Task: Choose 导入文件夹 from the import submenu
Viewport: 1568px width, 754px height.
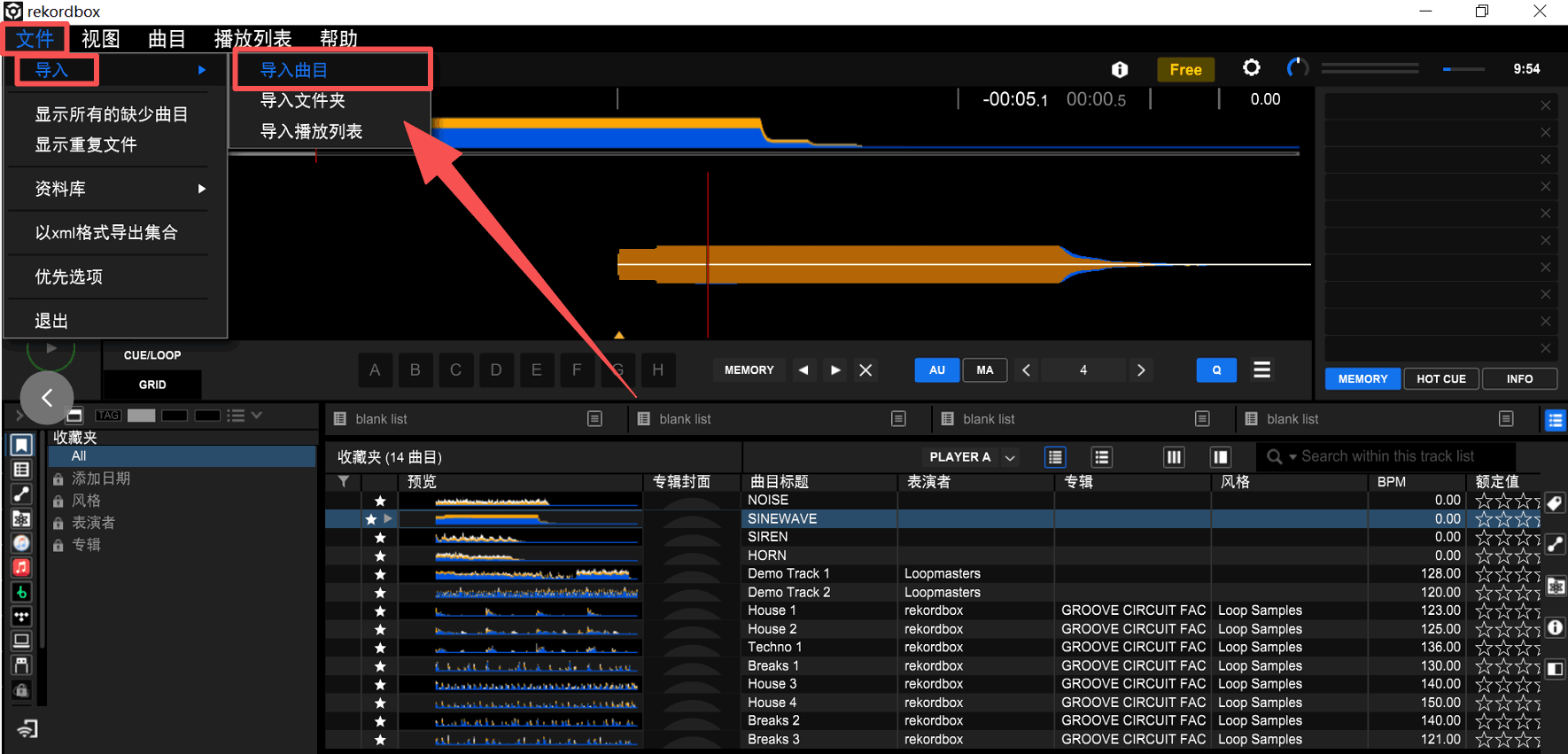Action: coord(303,101)
